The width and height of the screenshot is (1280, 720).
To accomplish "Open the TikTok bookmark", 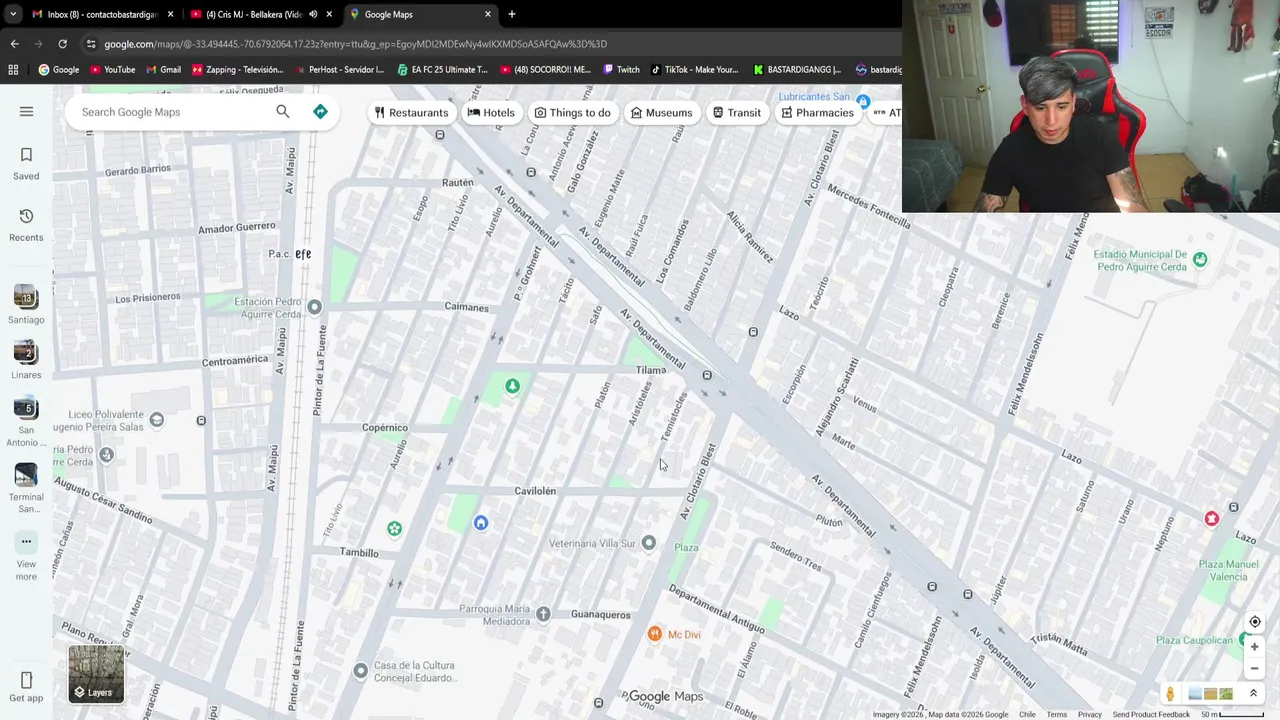I will [694, 70].
